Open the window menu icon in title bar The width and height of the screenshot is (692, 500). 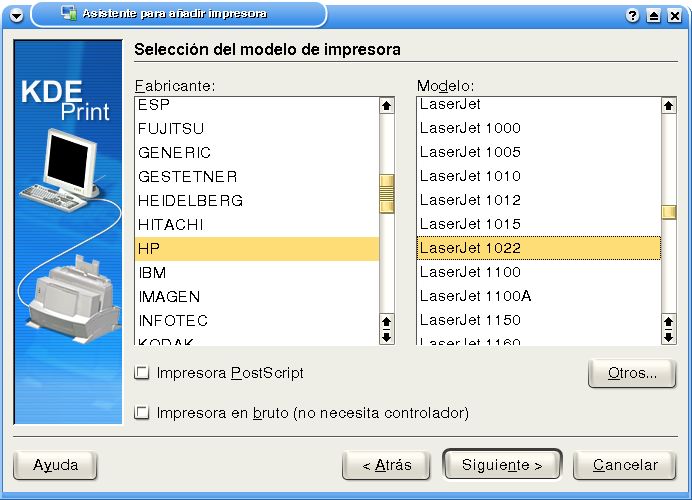click(15, 15)
